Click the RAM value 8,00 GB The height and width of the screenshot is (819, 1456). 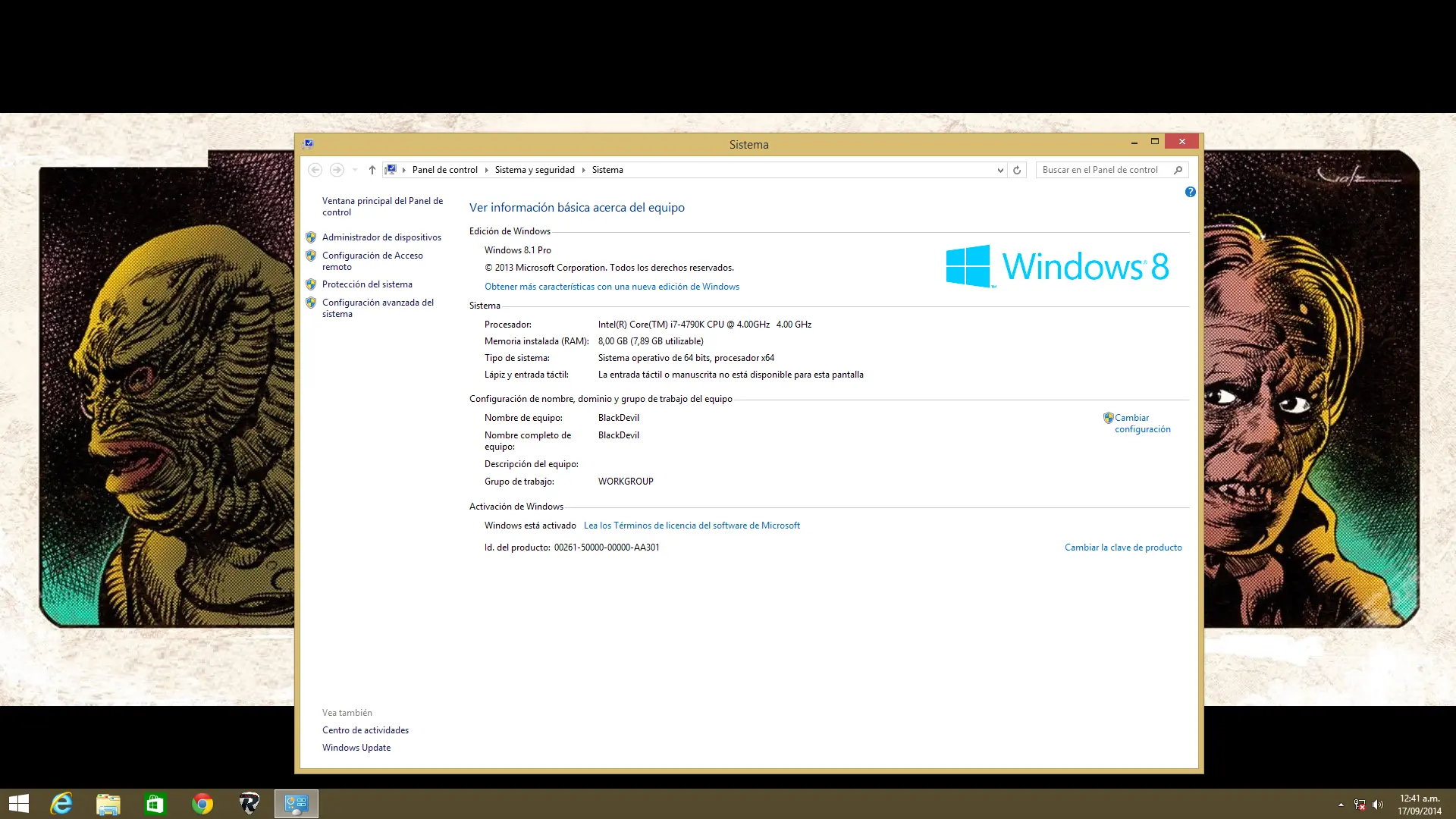coord(651,341)
